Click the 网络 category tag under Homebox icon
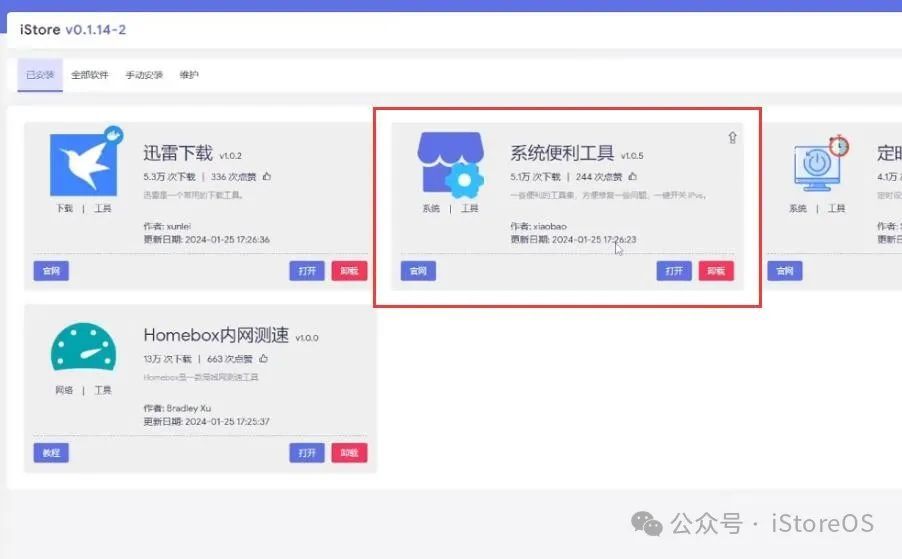 pos(64,390)
